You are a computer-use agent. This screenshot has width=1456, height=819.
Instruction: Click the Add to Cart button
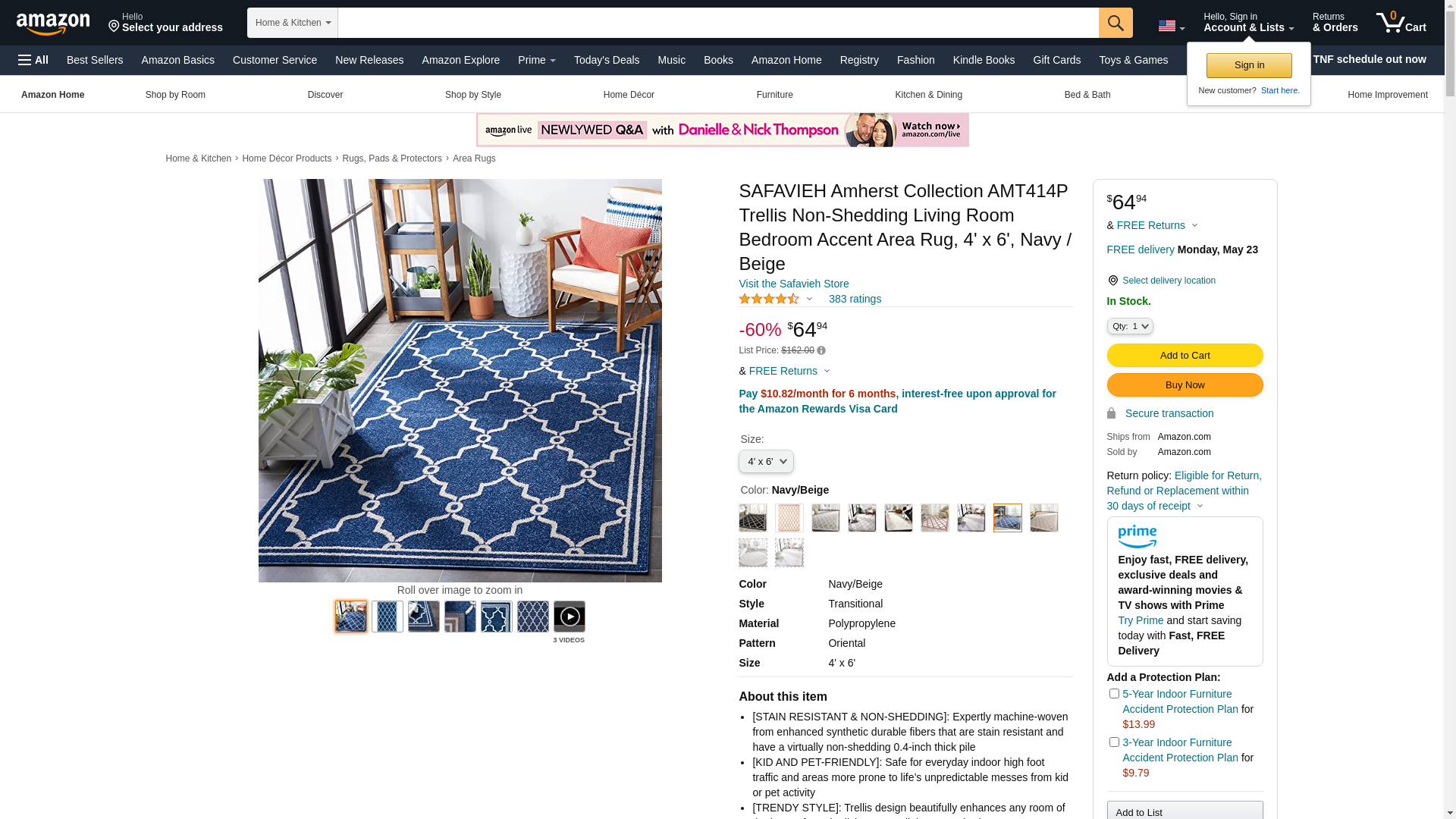click(1185, 356)
